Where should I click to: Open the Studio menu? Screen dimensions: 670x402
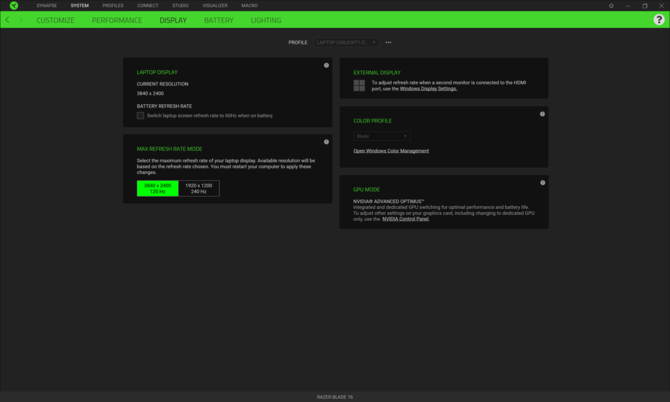click(180, 6)
